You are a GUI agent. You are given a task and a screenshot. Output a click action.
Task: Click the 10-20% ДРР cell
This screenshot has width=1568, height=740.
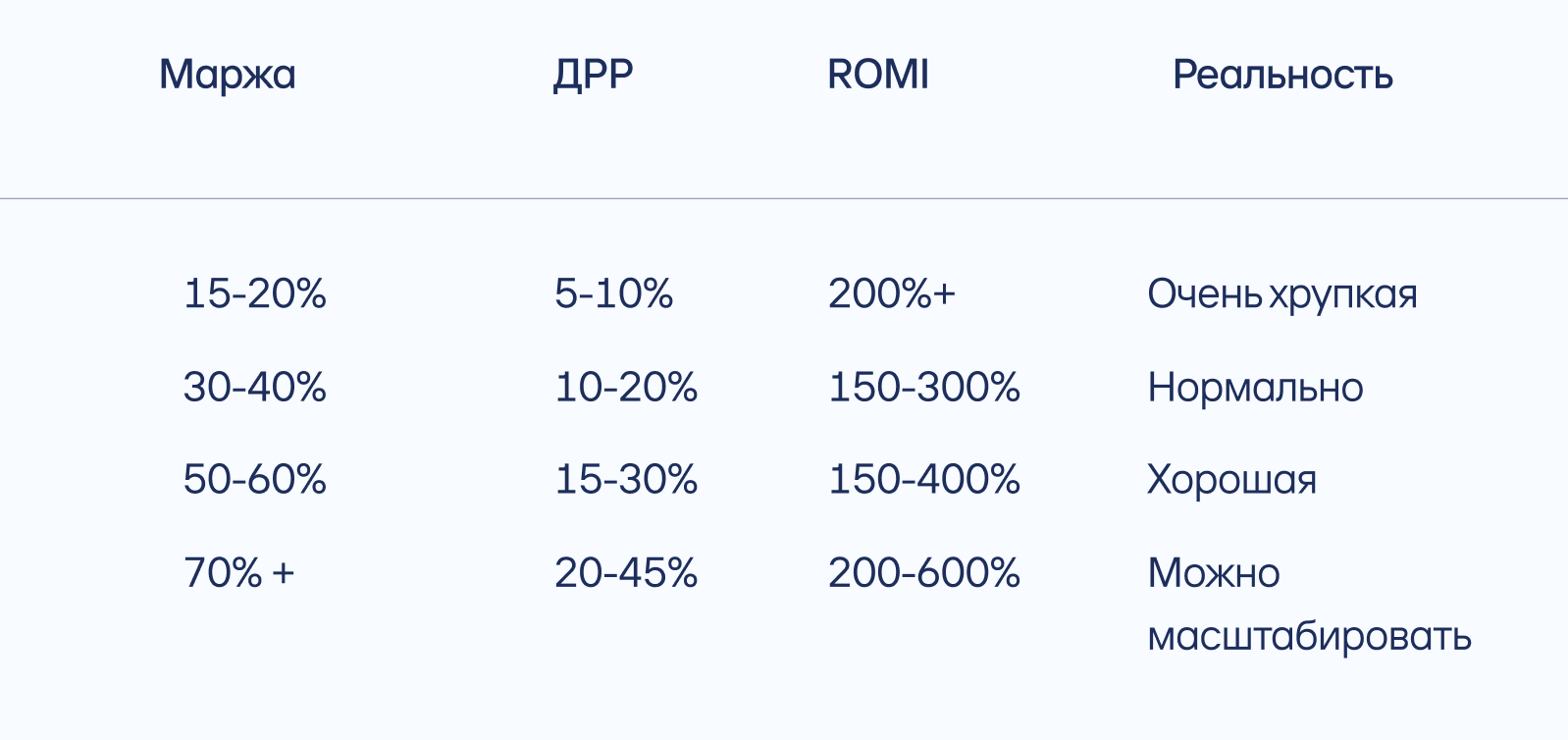coord(626,387)
